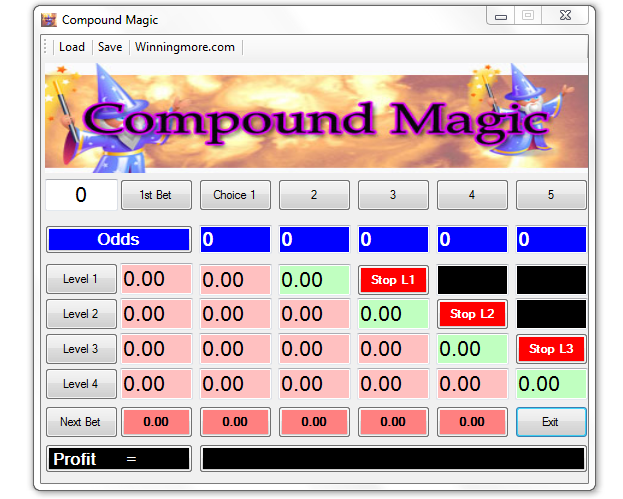This screenshot has height=499, width=623.
Task: Click Level 1 value under 1st Bet
Action: coord(157,279)
